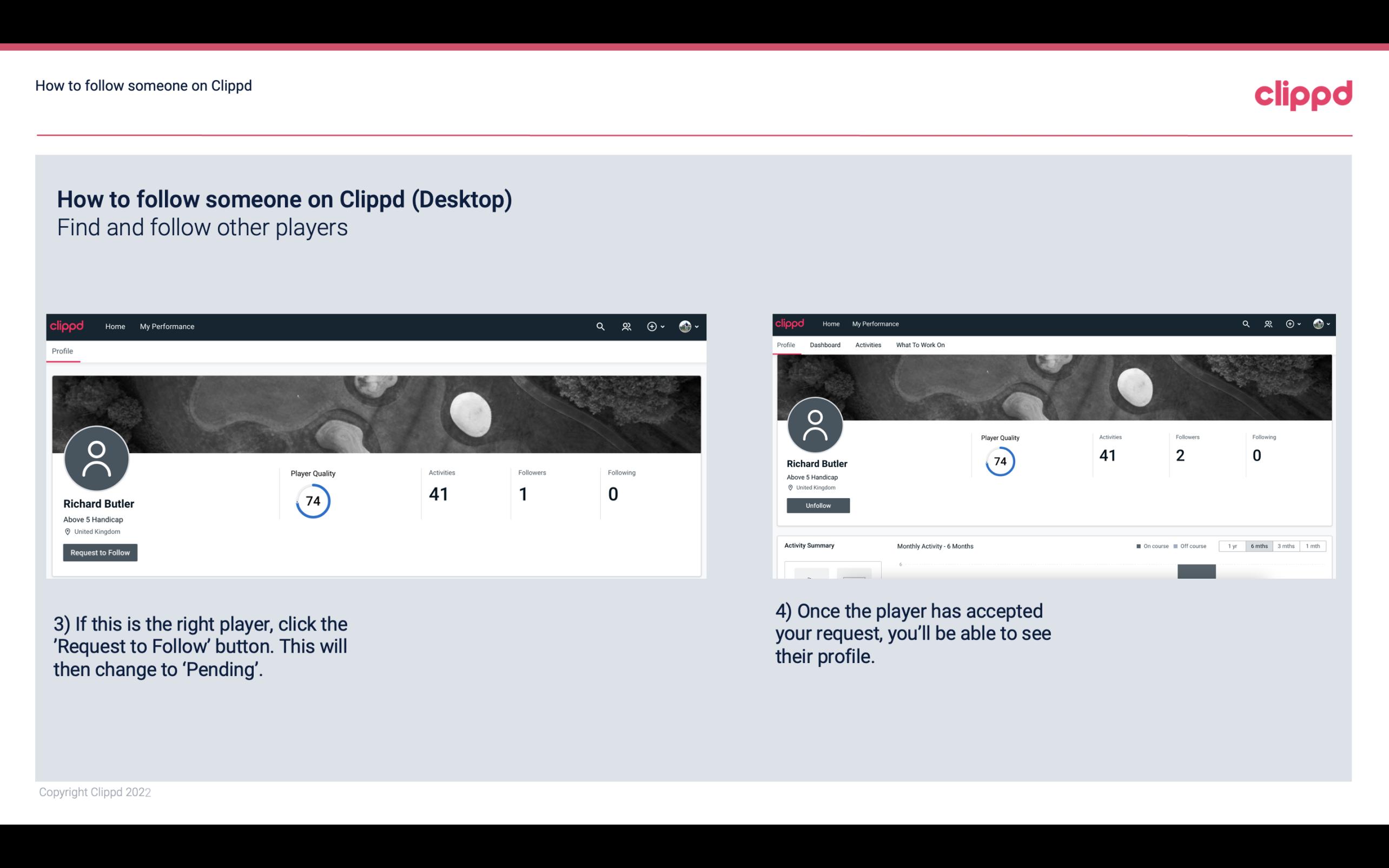
Task: Toggle the 'Off course' activity display option
Action: point(1191,546)
